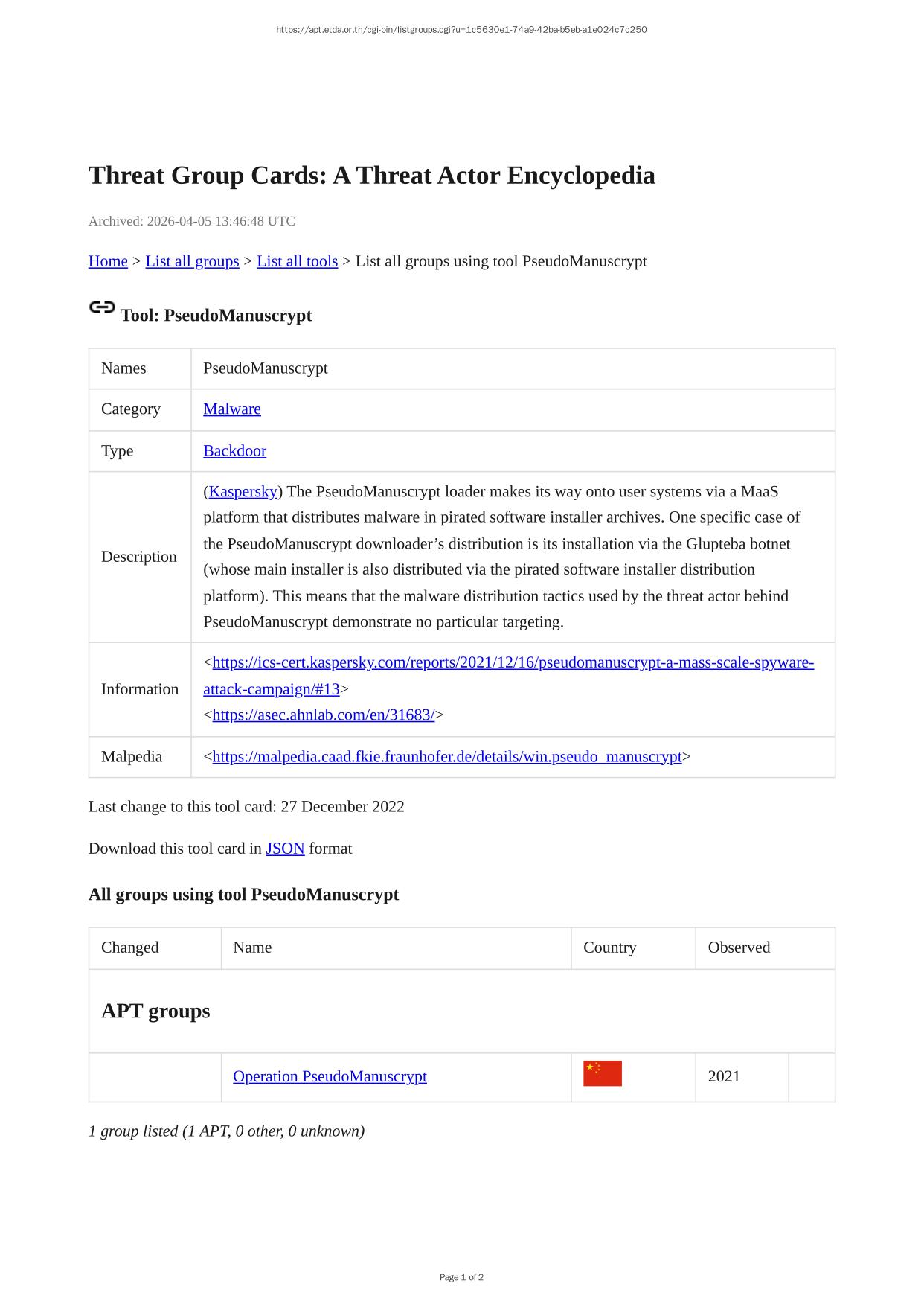Image resolution: width=924 pixels, height=1307 pixels.
Task: Click the Observed column header
Action: [739, 948]
